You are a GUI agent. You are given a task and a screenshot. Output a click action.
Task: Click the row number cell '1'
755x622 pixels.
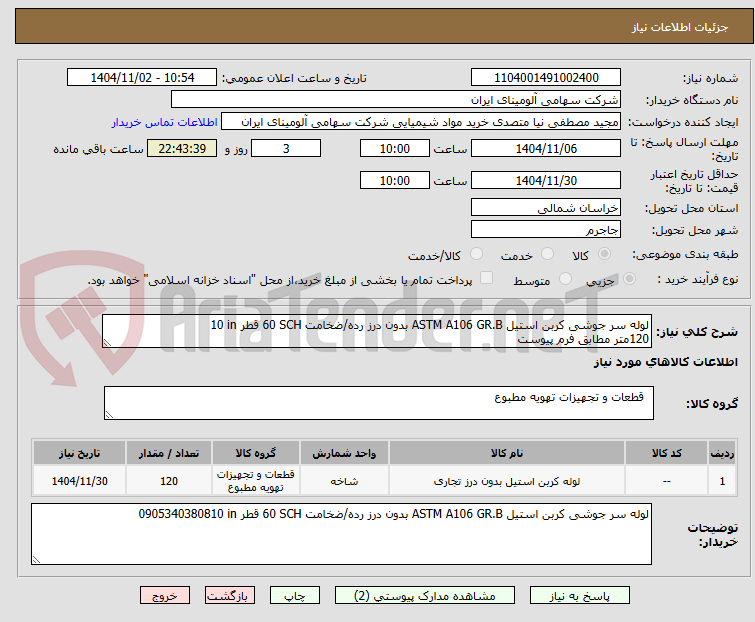[x=722, y=481]
